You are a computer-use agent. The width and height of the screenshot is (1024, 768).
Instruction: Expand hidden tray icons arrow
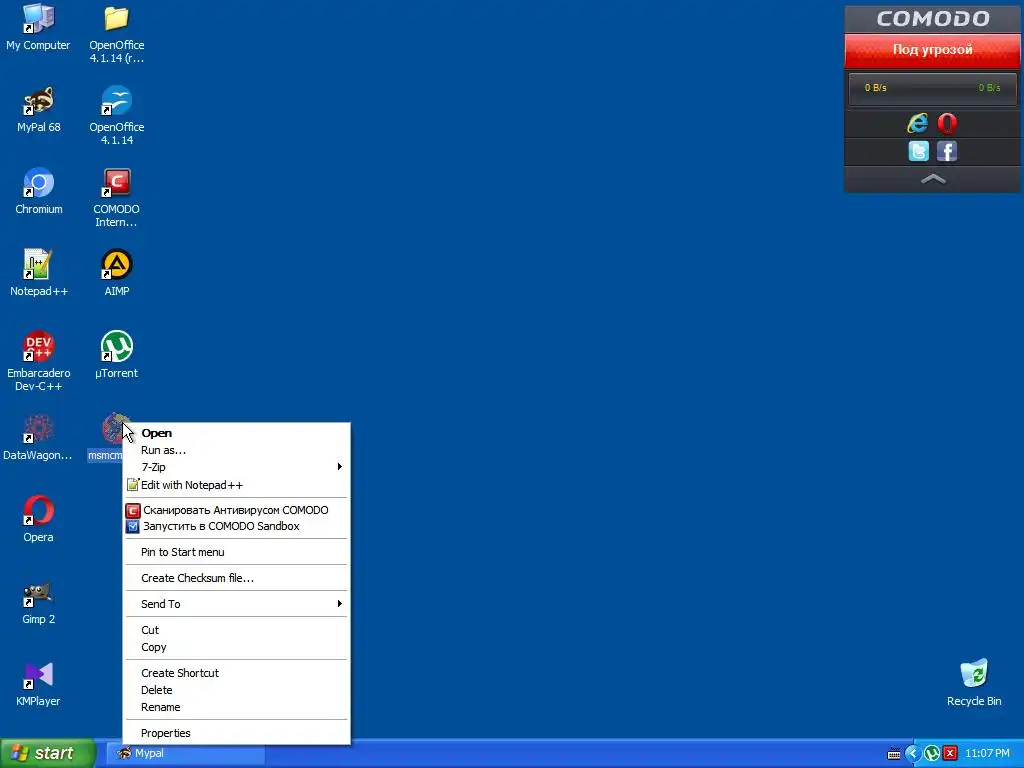912,754
